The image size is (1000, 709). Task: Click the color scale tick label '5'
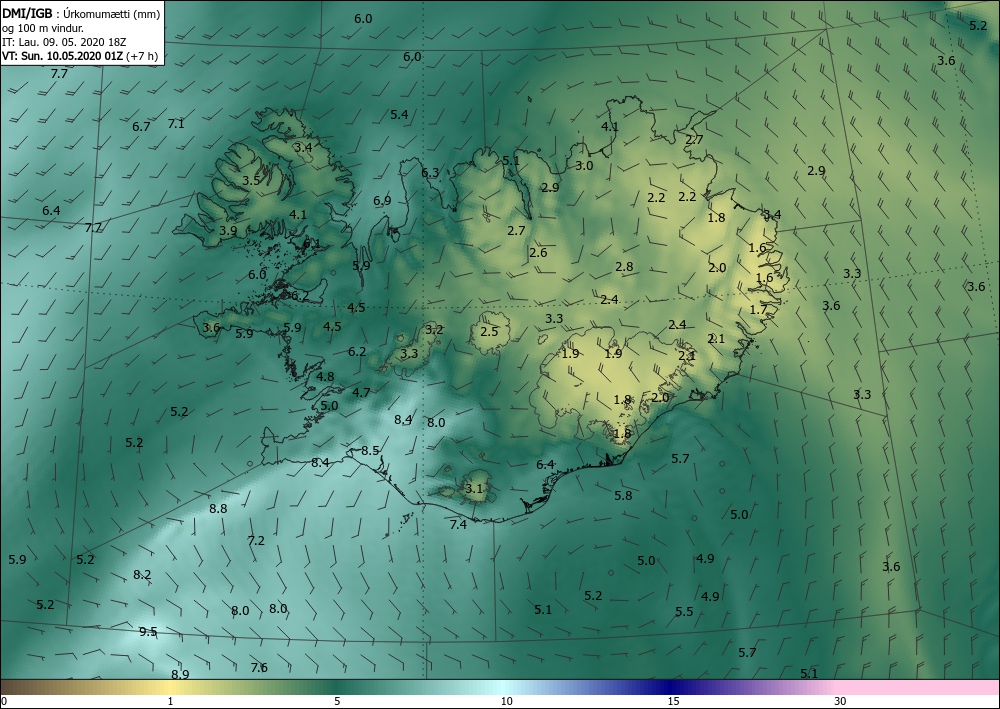tap(337, 701)
